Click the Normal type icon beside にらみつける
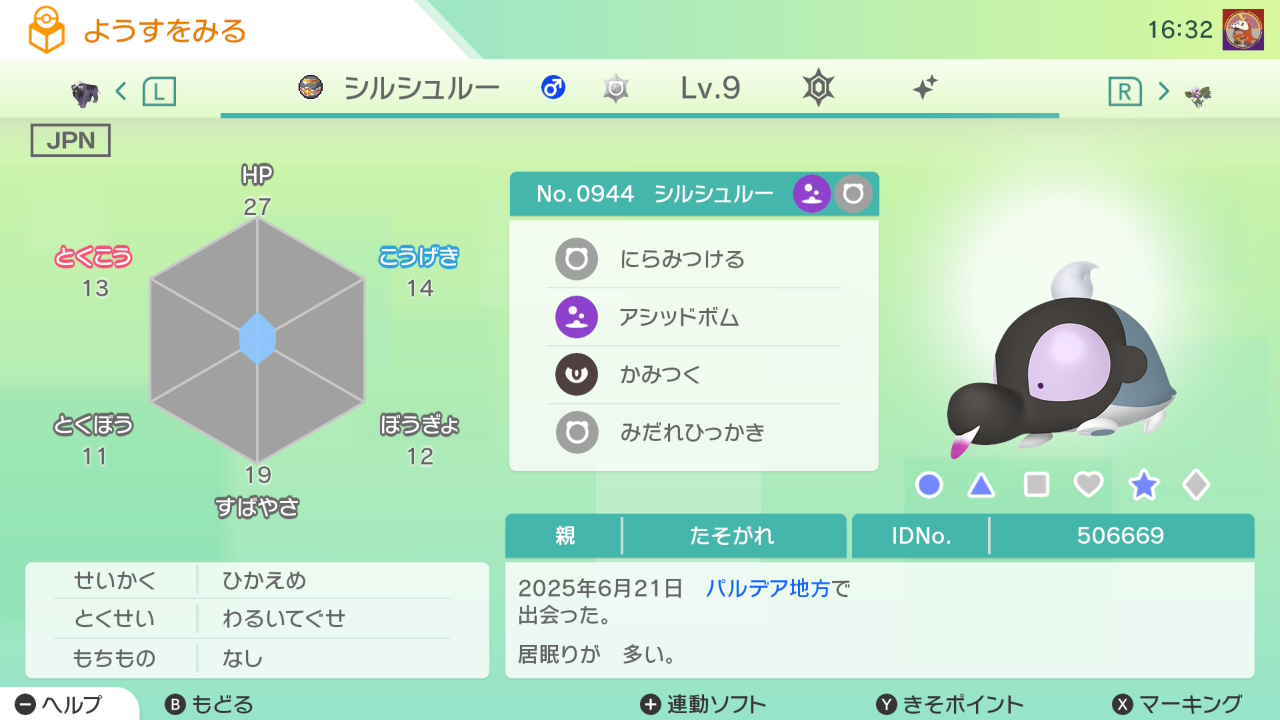The image size is (1280, 720). point(577,260)
